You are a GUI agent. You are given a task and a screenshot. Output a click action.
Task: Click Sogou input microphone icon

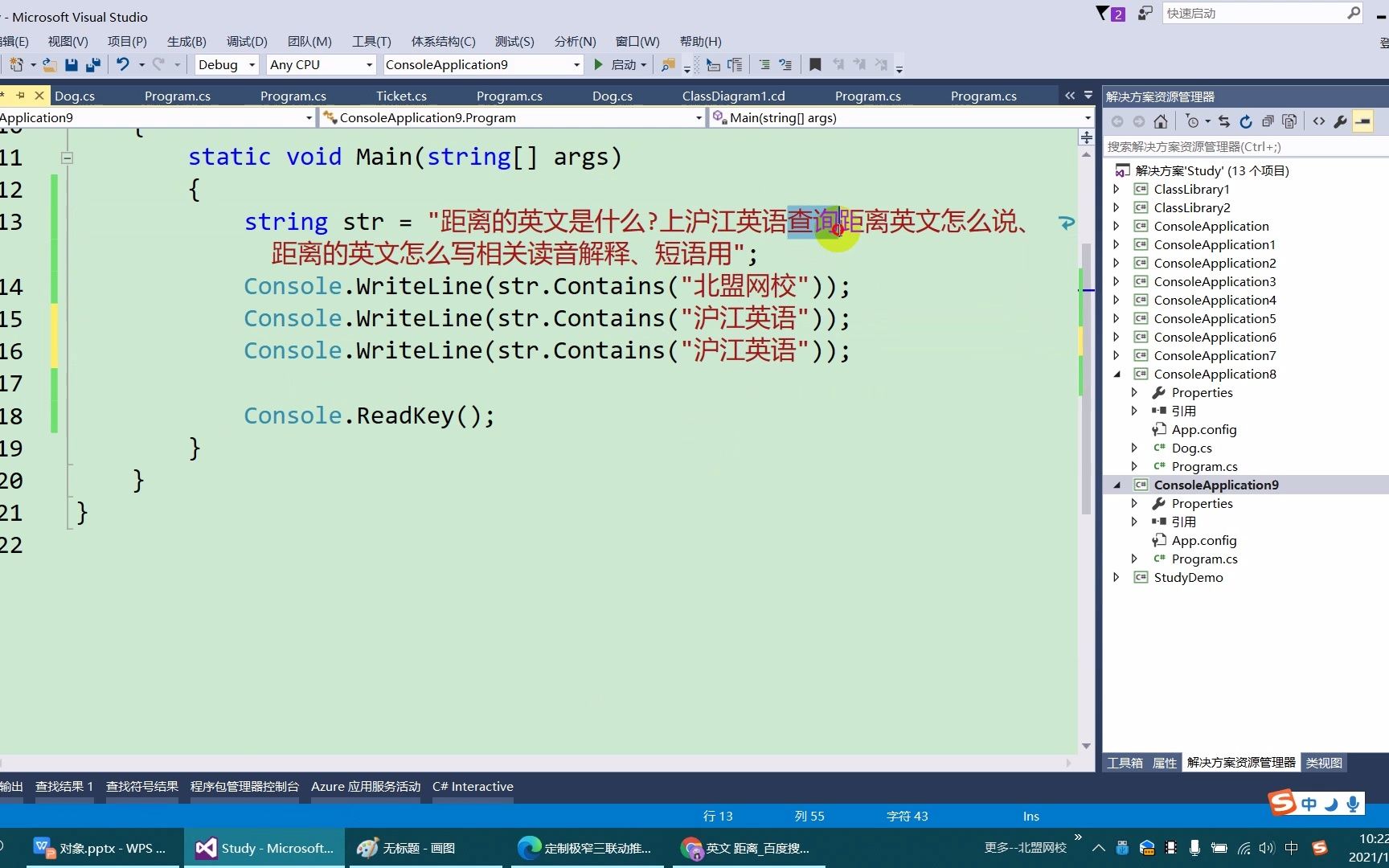click(1353, 804)
